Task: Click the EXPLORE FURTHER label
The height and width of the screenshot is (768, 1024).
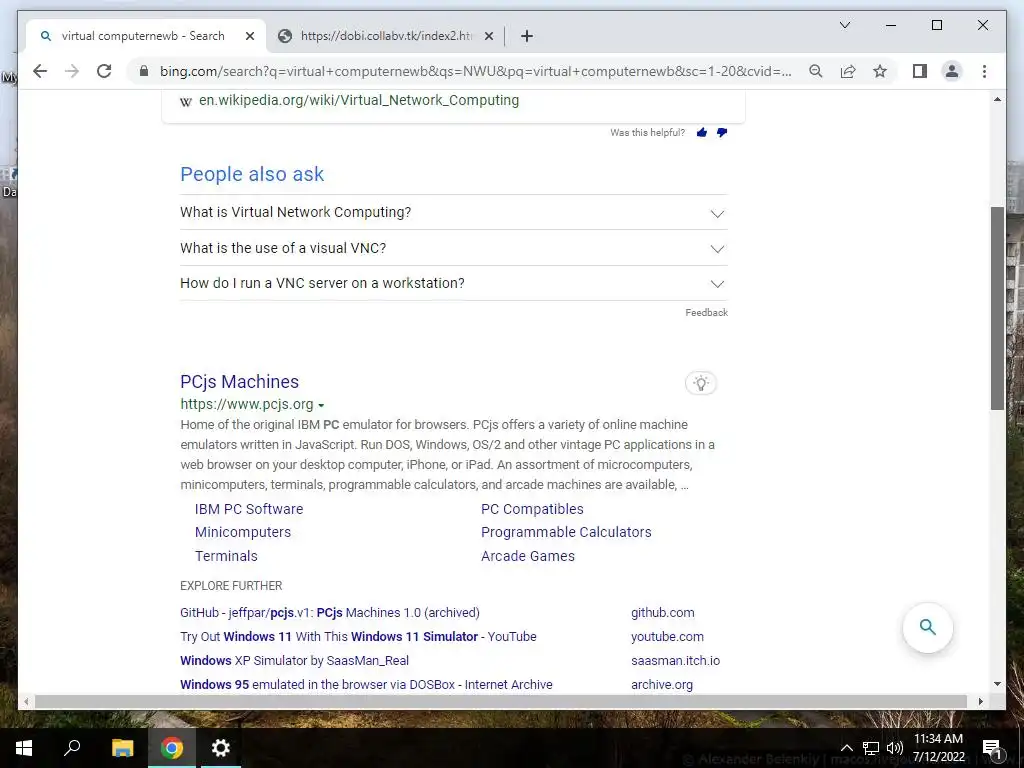Action: (x=231, y=586)
